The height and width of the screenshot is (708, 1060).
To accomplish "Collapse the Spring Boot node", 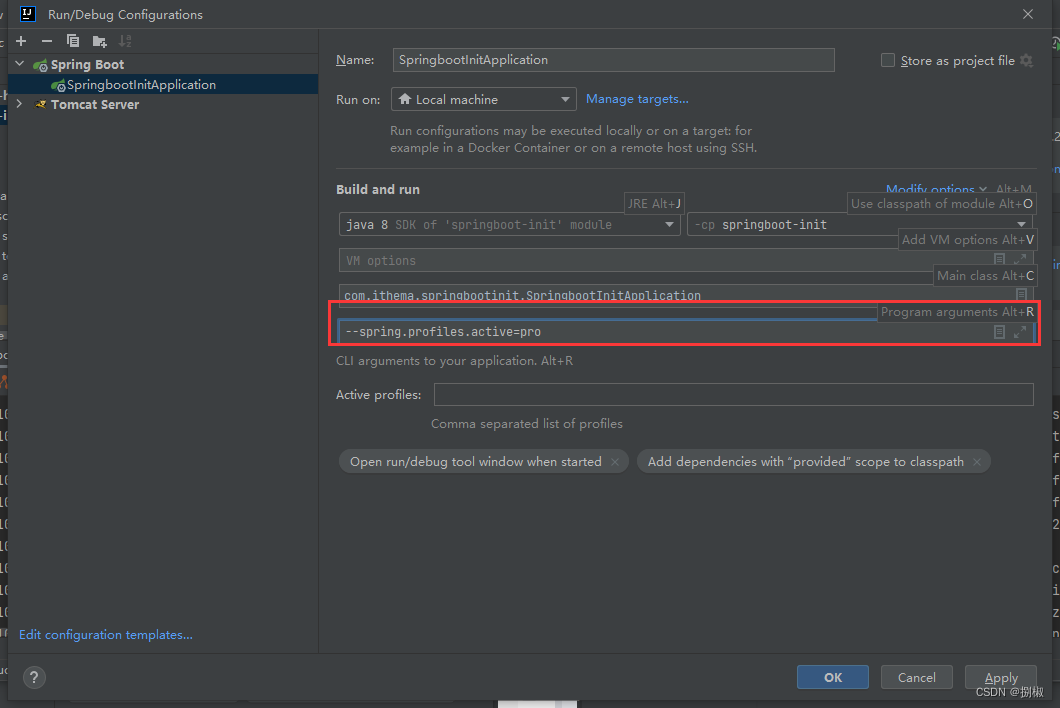I will (x=20, y=64).
